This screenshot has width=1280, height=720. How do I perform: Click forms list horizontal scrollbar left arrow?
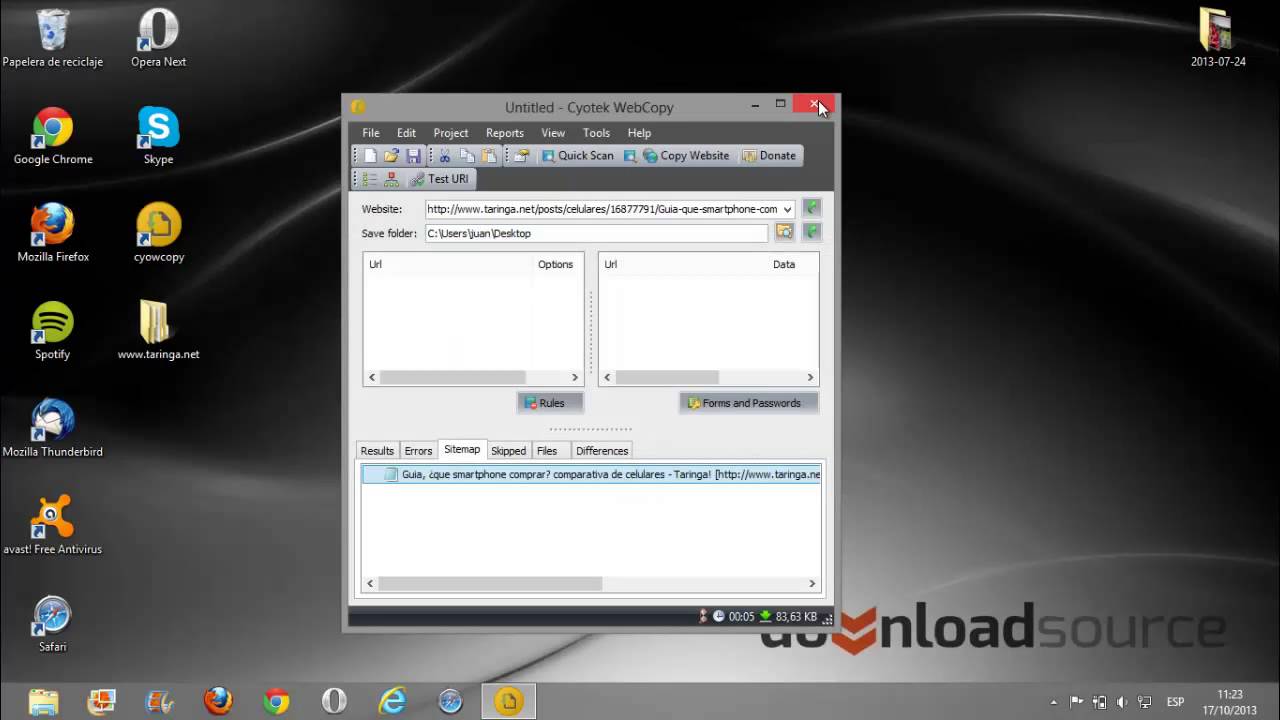pyautogui.click(x=608, y=378)
